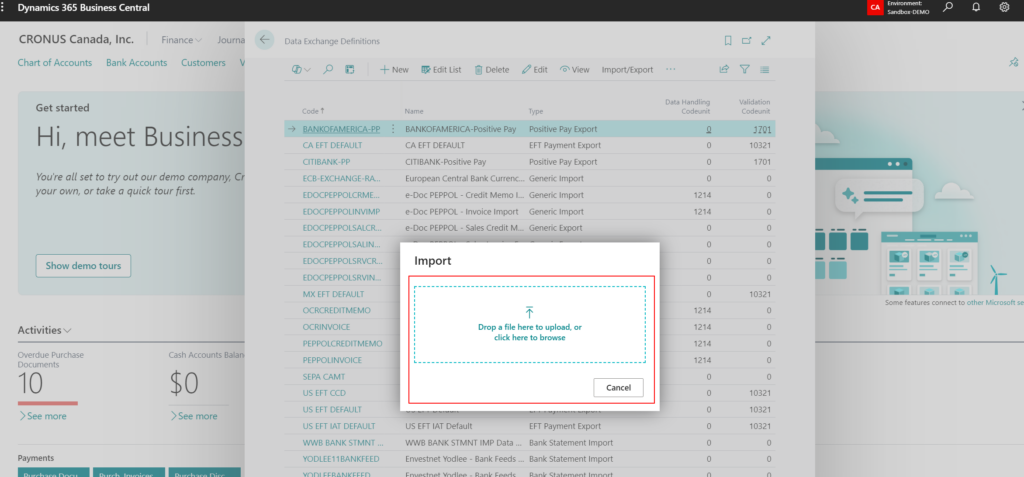
Task: Show more options ellipsis in toolbar
Action: click(x=671, y=69)
